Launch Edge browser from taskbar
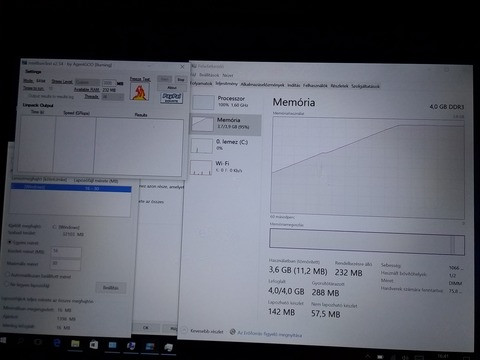 coord(56,342)
